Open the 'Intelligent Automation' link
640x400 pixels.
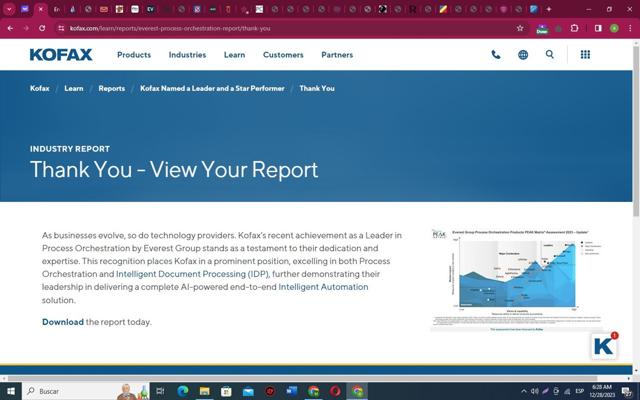click(323, 287)
